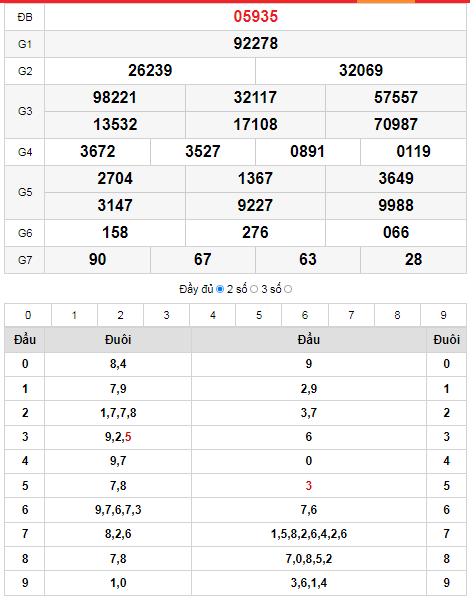Click G4 prize number 0891
Viewport: 470px width, 599px height.
click(308, 152)
